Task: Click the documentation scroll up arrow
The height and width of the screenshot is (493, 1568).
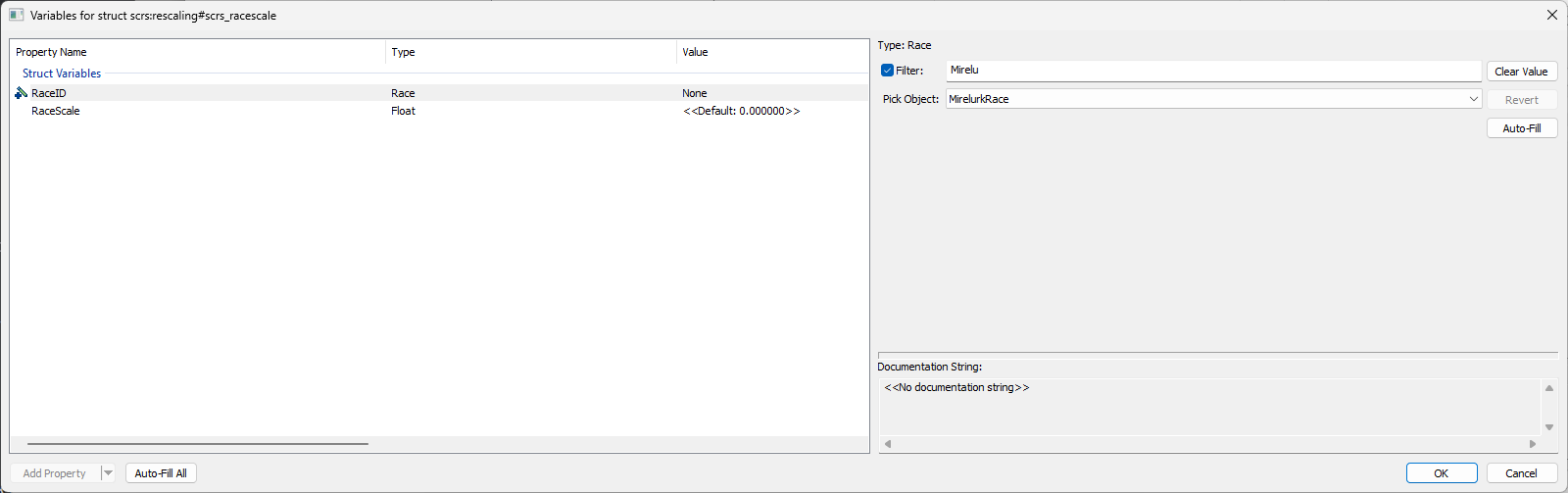Action: pyautogui.click(x=1548, y=388)
